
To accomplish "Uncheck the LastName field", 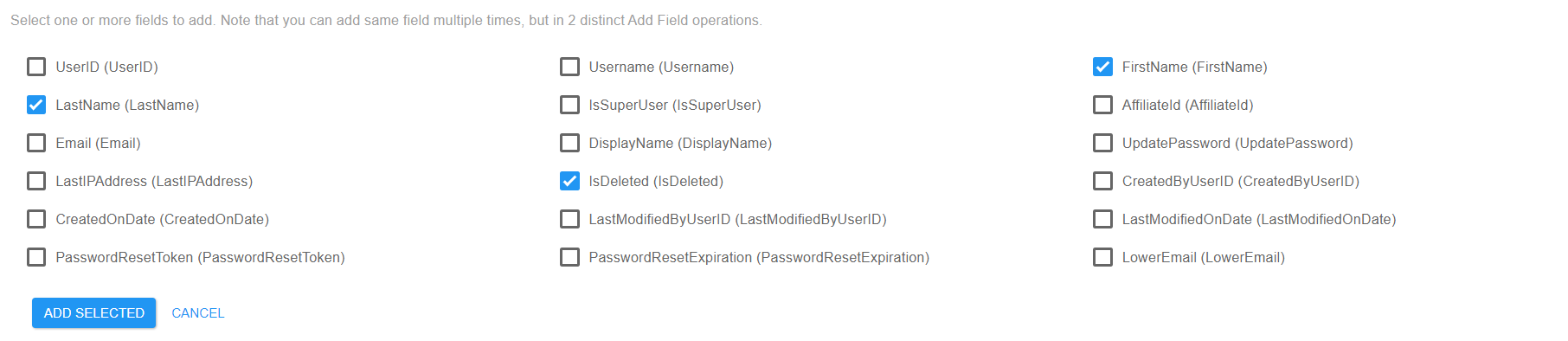I will point(36,105).
